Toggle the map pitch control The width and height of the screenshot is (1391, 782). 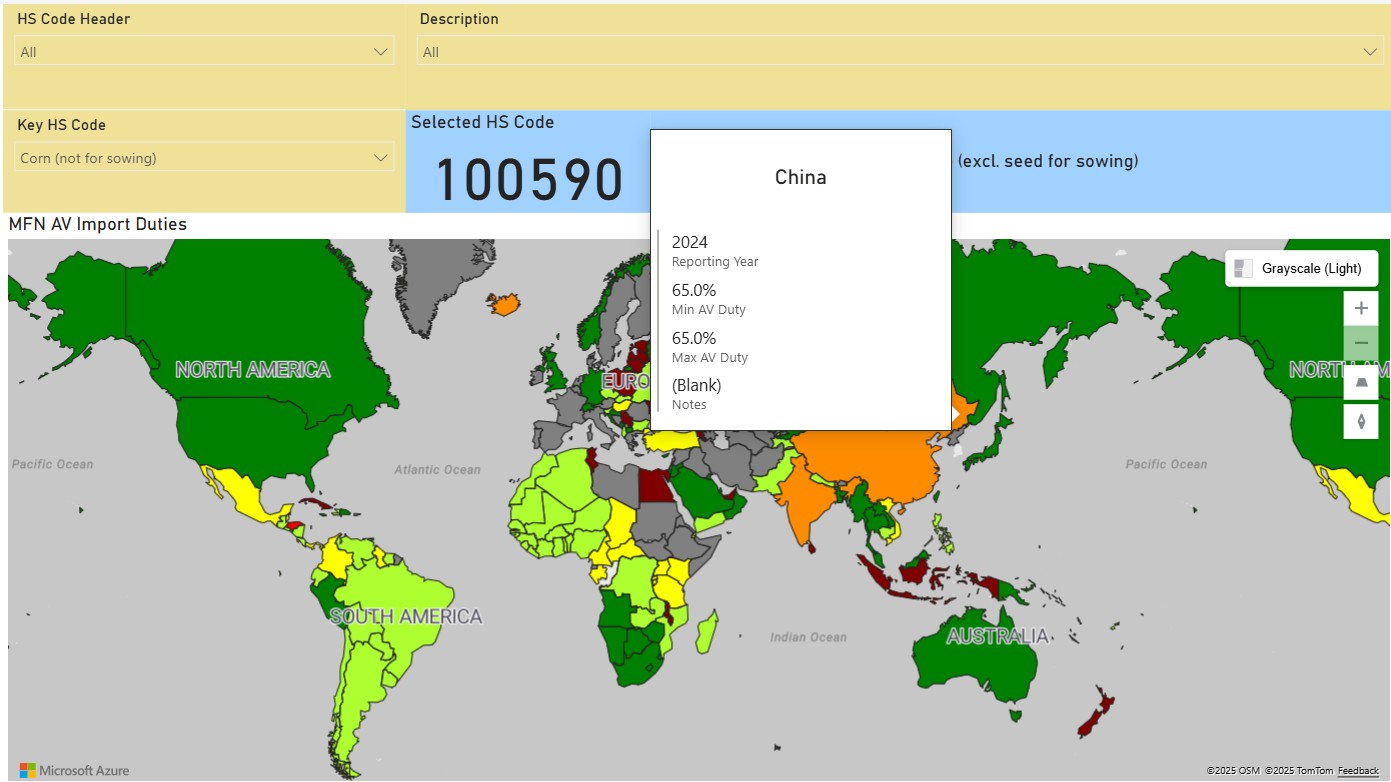[x=1360, y=382]
